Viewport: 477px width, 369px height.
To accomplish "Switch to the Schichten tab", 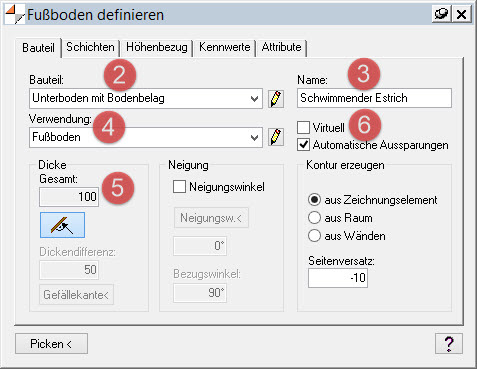I will 90,47.
